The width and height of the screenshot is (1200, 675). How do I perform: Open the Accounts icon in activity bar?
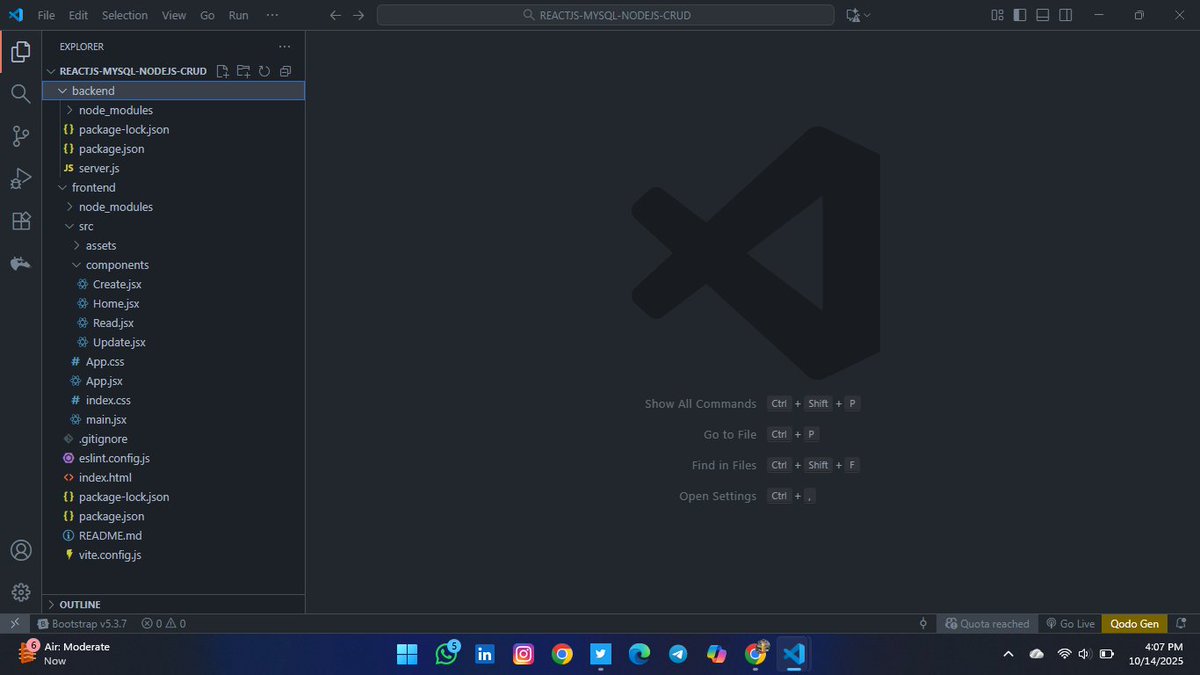[20, 550]
